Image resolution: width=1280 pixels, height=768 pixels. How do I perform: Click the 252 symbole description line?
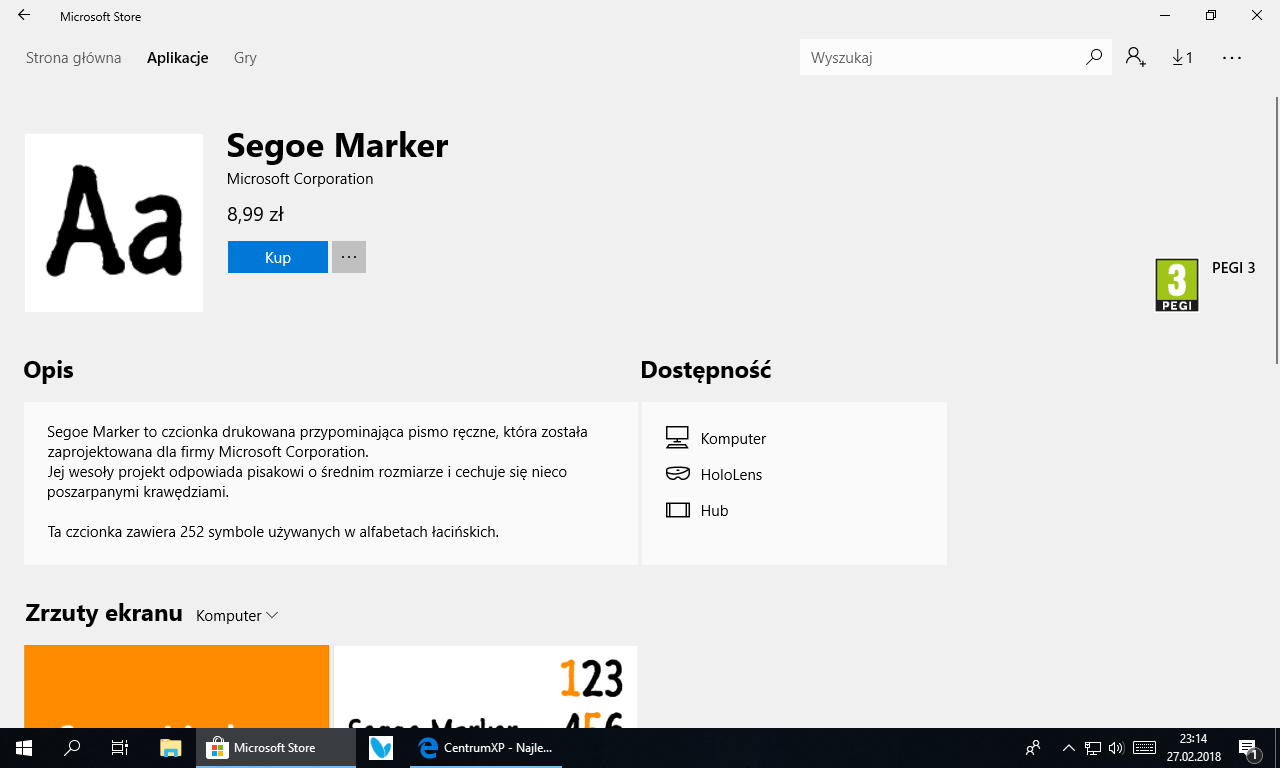tap(273, 532)
